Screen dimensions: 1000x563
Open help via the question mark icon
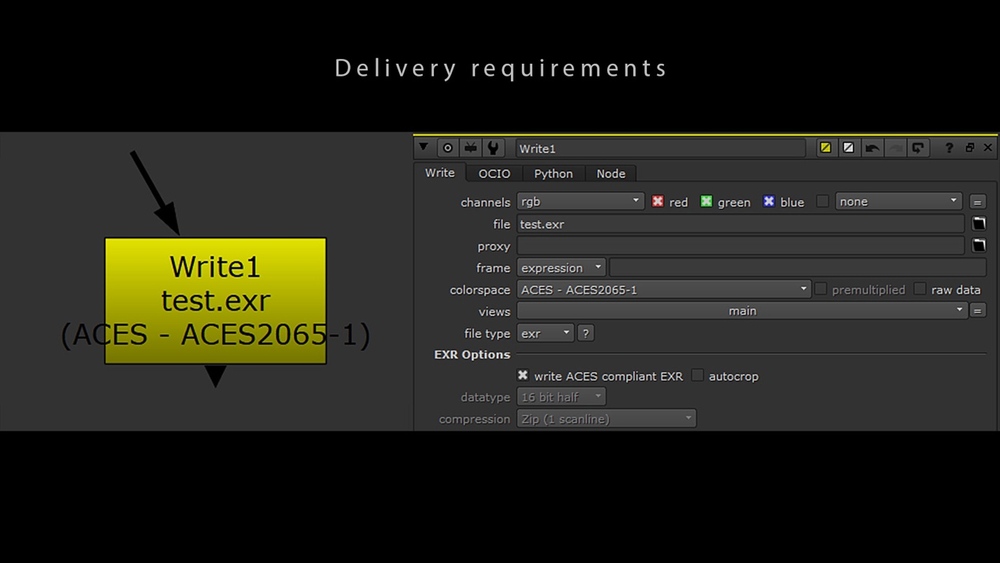(950, 148)
